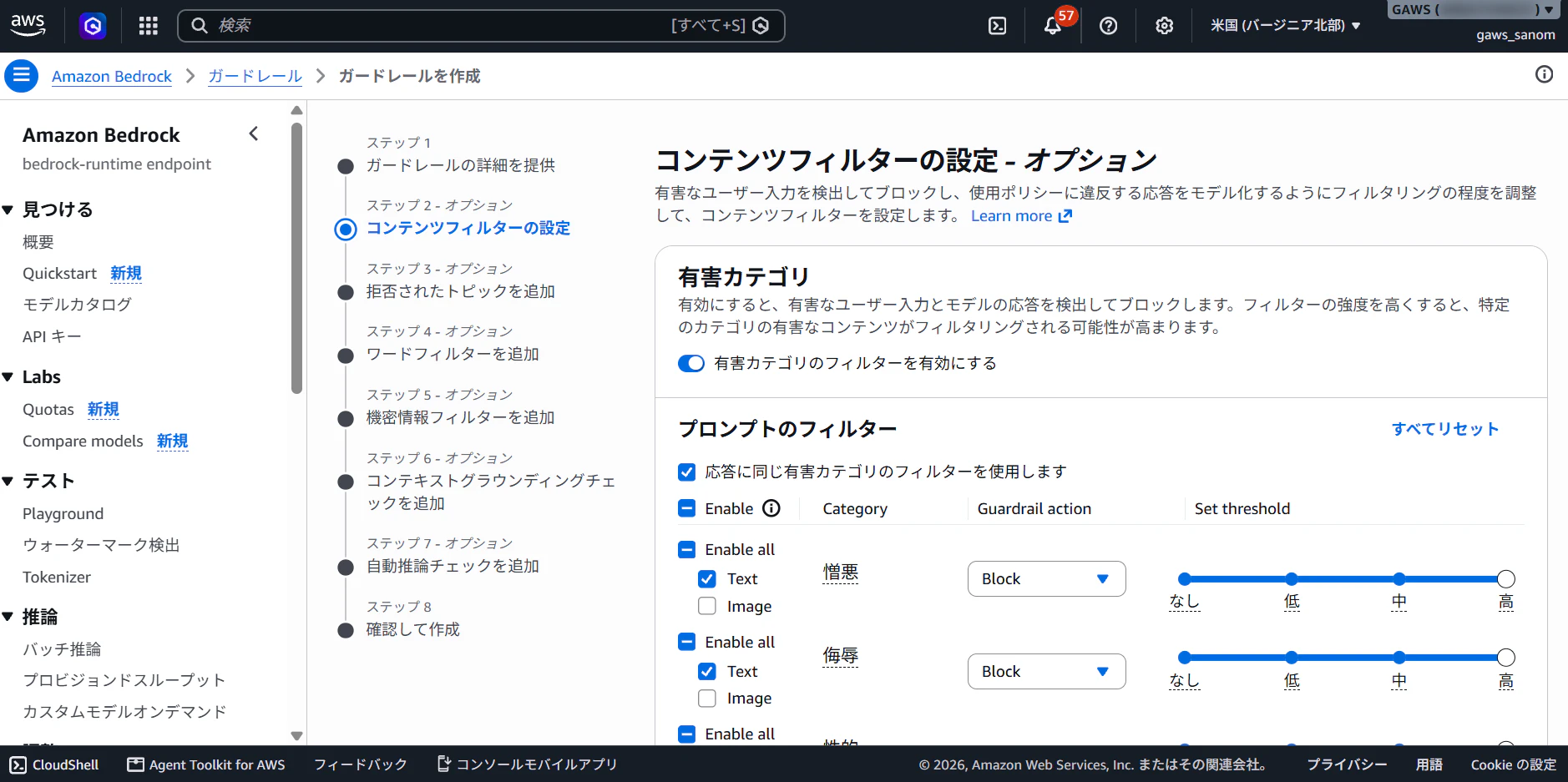
Task: Toggle 有害カテゴリのフィルターを有効にする switch
Action: [690, 363]
